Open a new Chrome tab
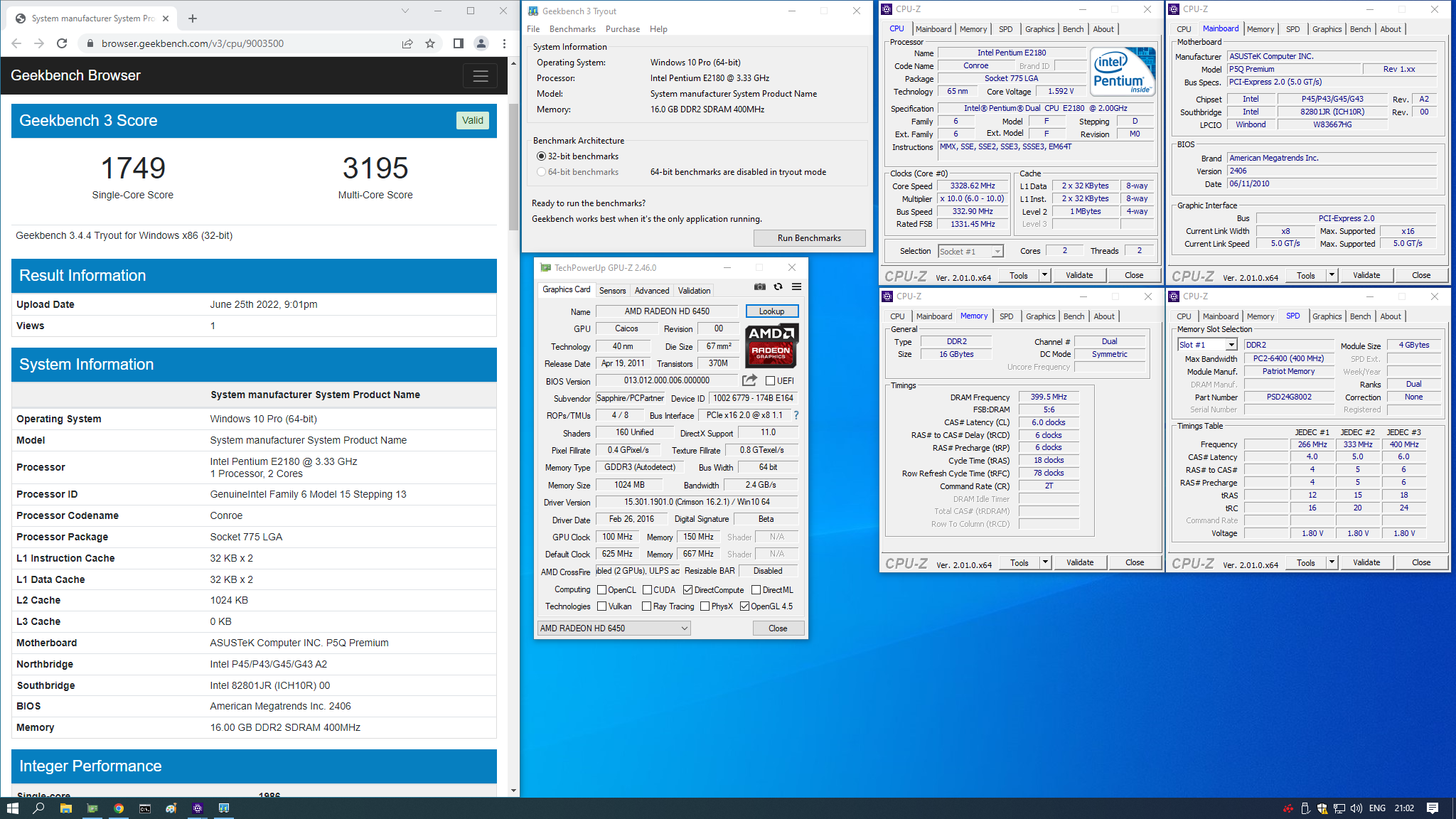This screenshot has height=819, width=1456. (193, 18)
